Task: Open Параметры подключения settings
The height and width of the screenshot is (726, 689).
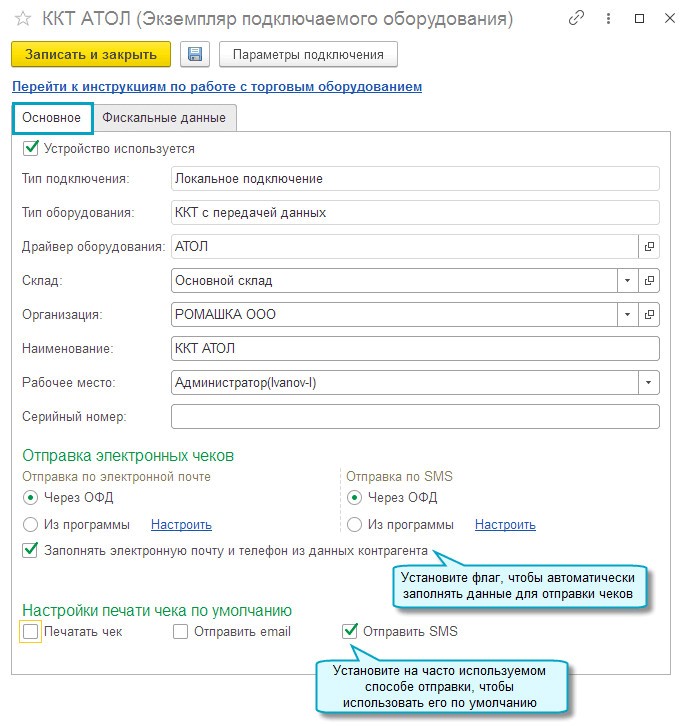Action: (x=308, y=53)
